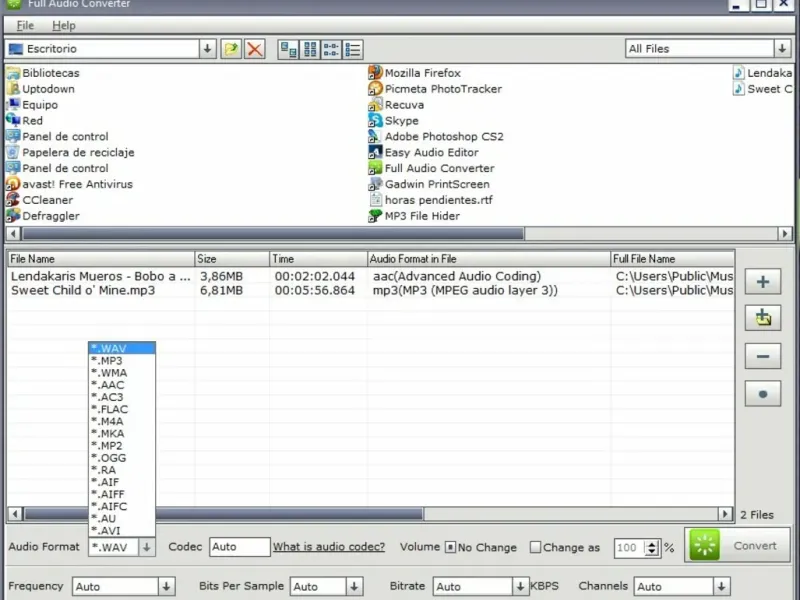Expand the Bits Per Sample dropdown

coord(354,587)
